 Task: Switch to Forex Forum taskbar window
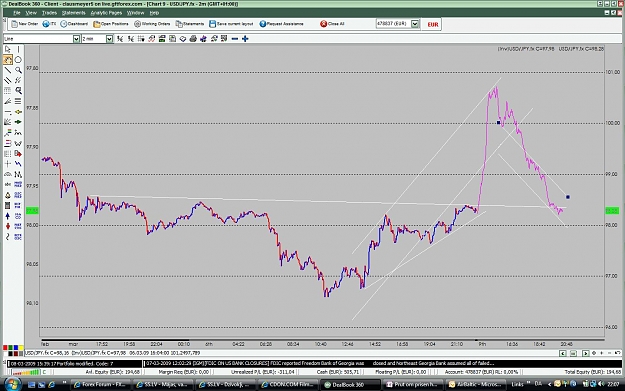[100, 385]
